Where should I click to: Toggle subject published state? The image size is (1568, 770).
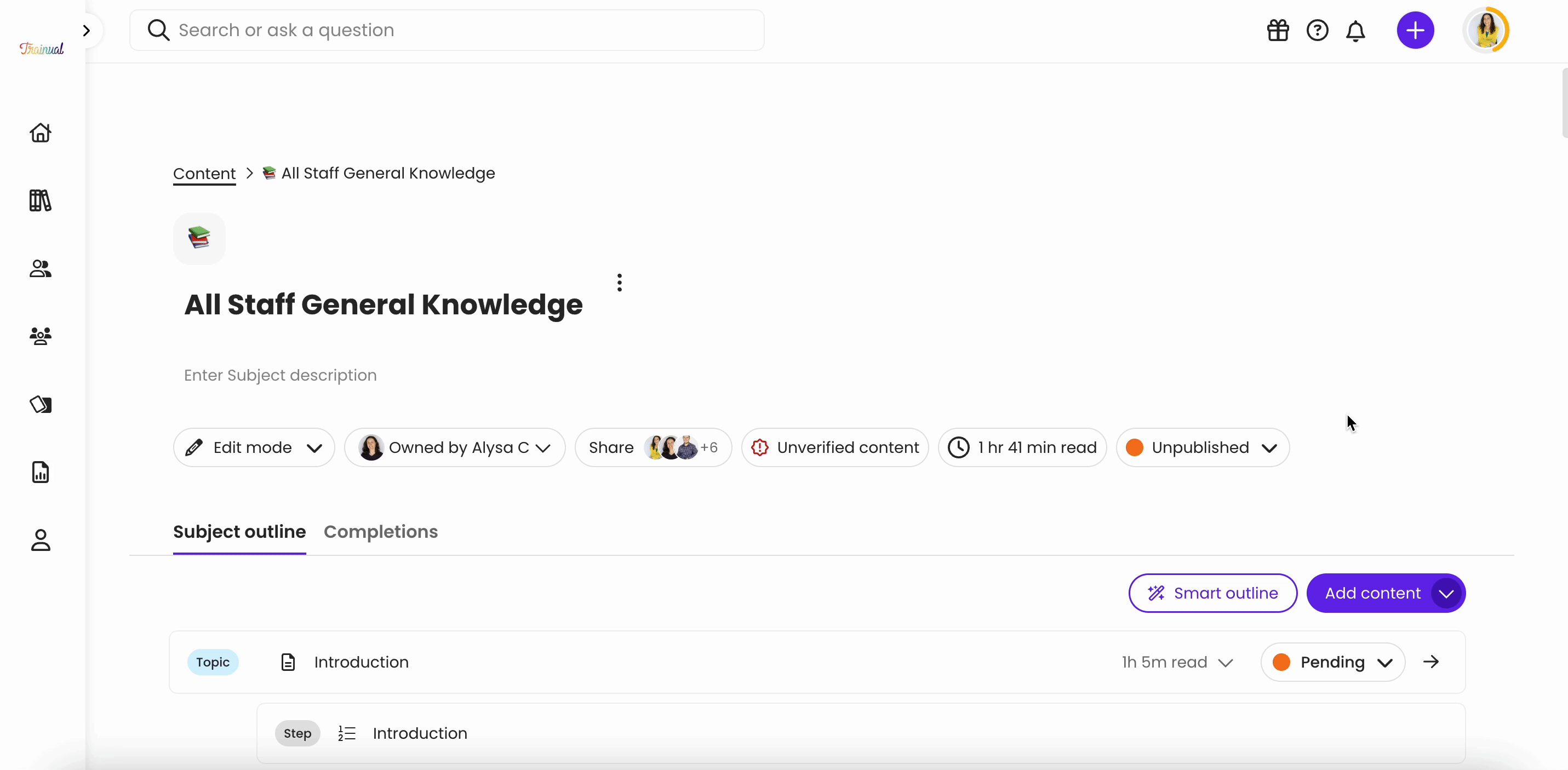[x=1202, y=447]
